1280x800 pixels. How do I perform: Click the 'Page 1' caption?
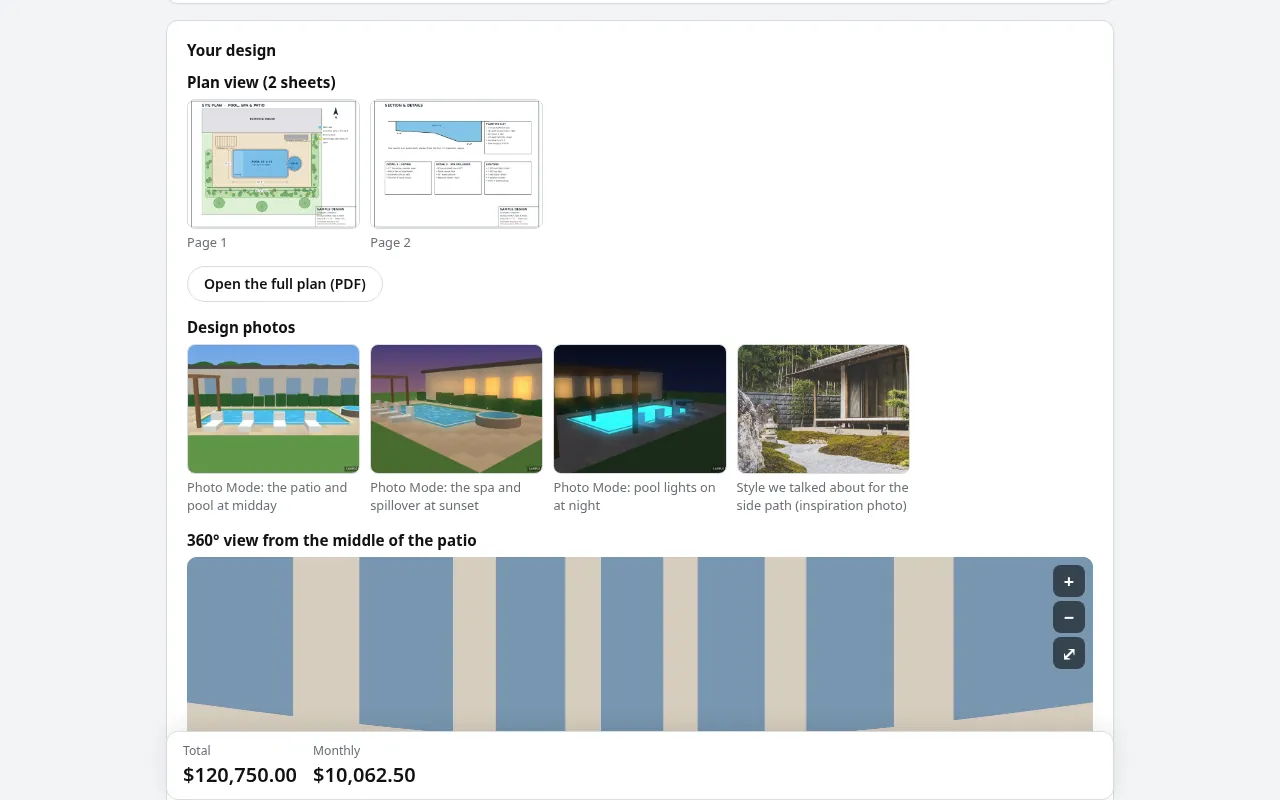(207, 242)
